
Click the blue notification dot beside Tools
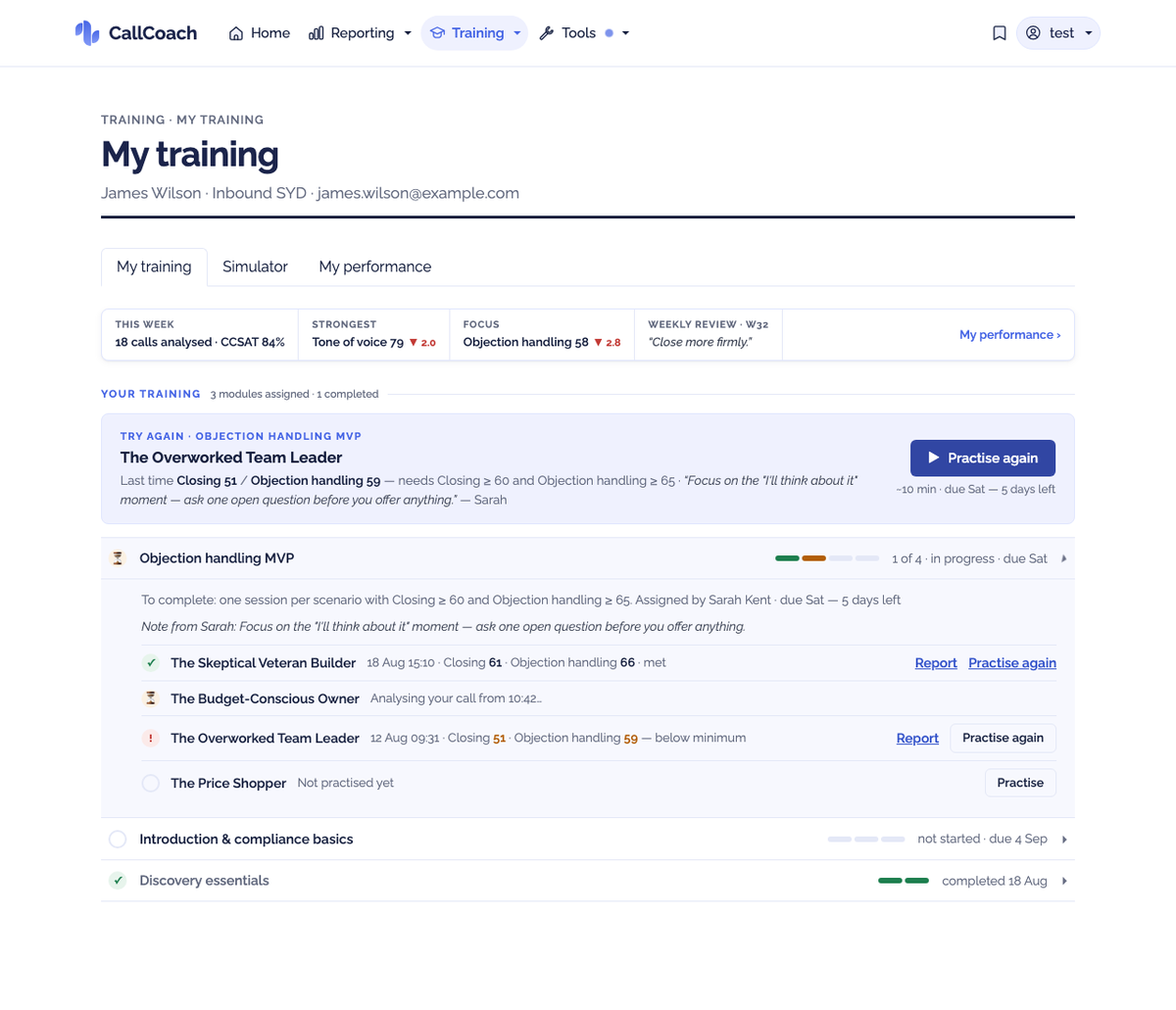pyautogui.click(x=610, y=33)
